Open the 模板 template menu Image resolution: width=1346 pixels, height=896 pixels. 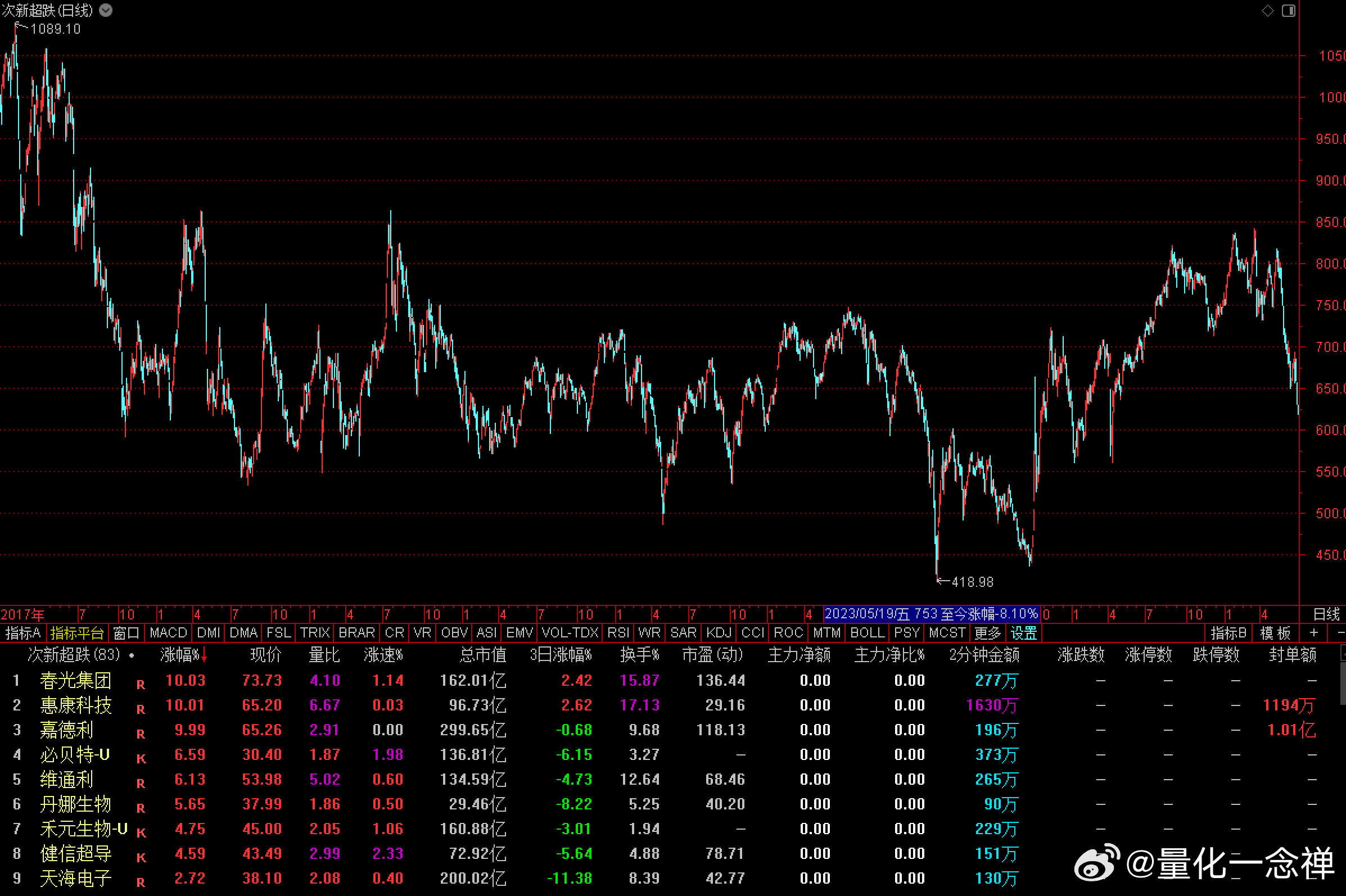[x=1276, y=632]
